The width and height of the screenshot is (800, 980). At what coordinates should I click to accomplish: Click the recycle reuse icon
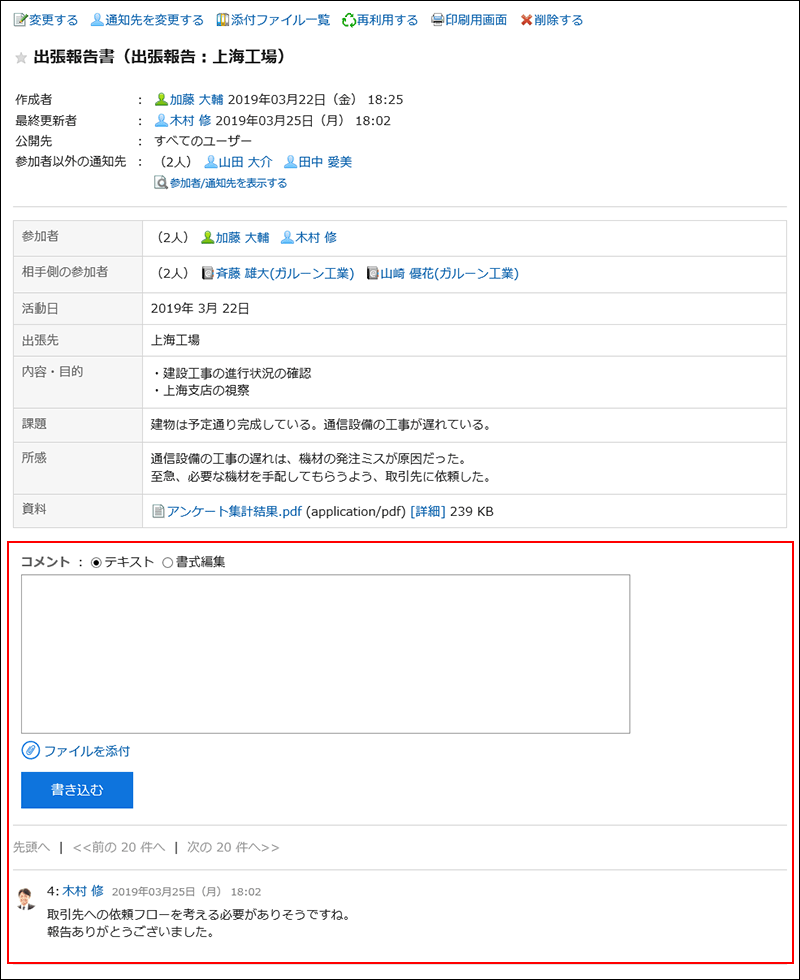(x=349, y=20)
